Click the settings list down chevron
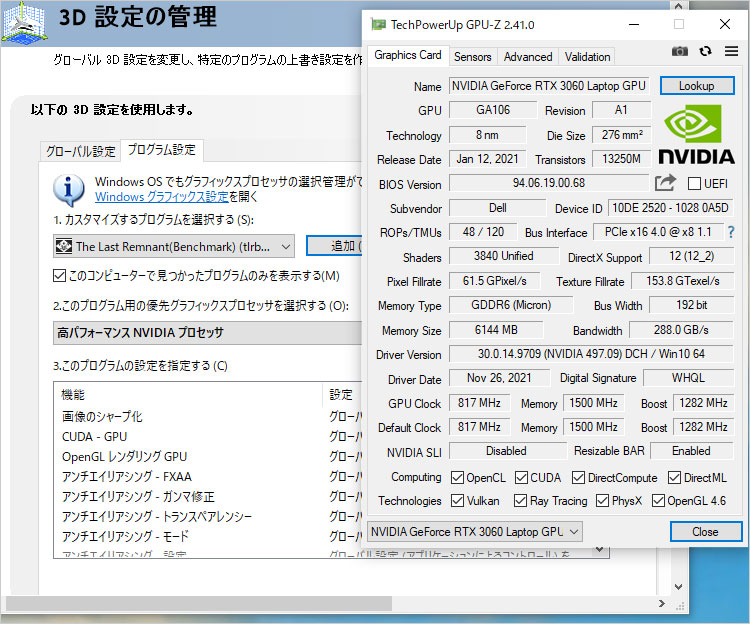 click(x=600, y=549)
